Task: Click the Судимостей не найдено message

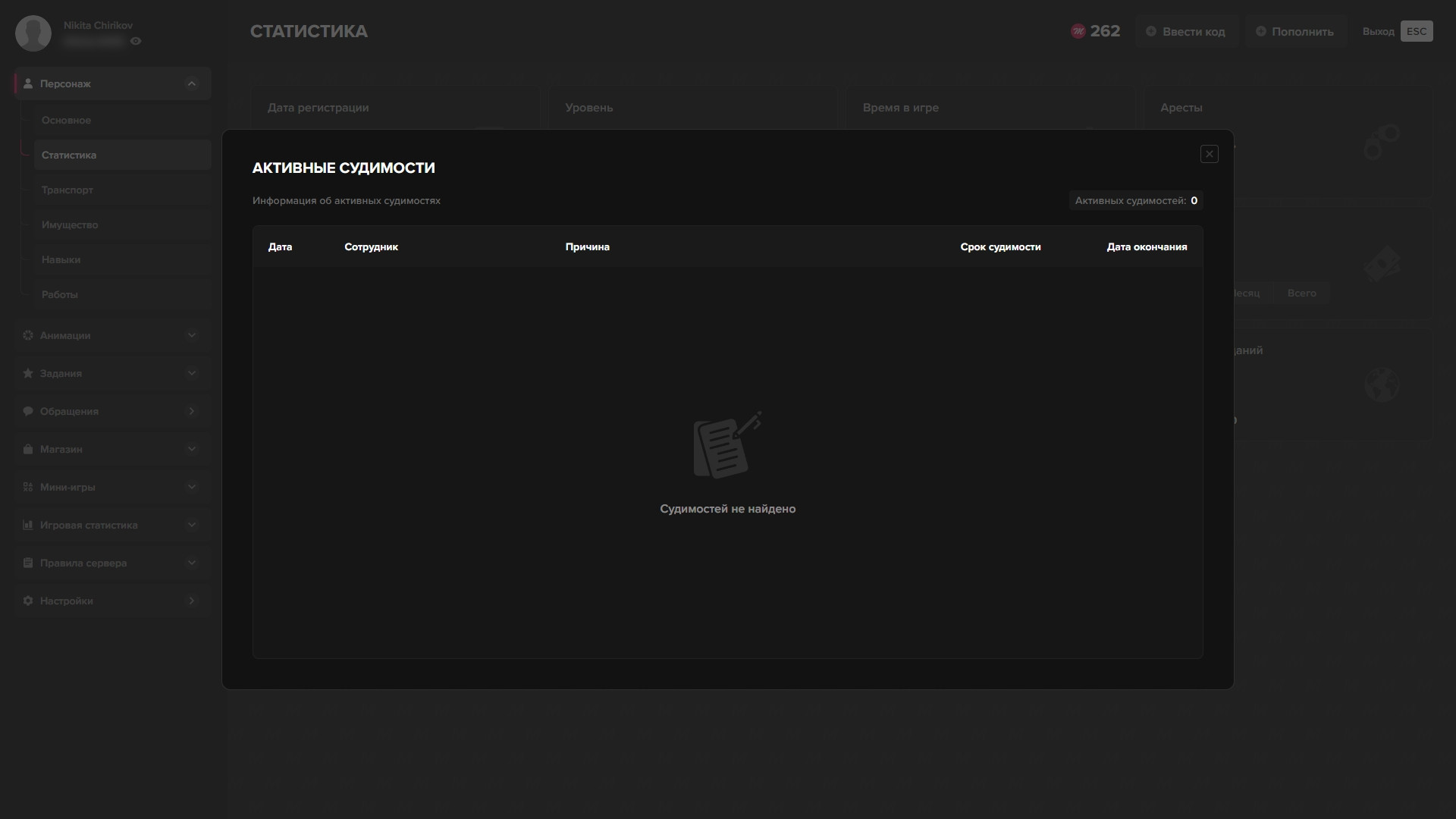Action: click(727, 509)
